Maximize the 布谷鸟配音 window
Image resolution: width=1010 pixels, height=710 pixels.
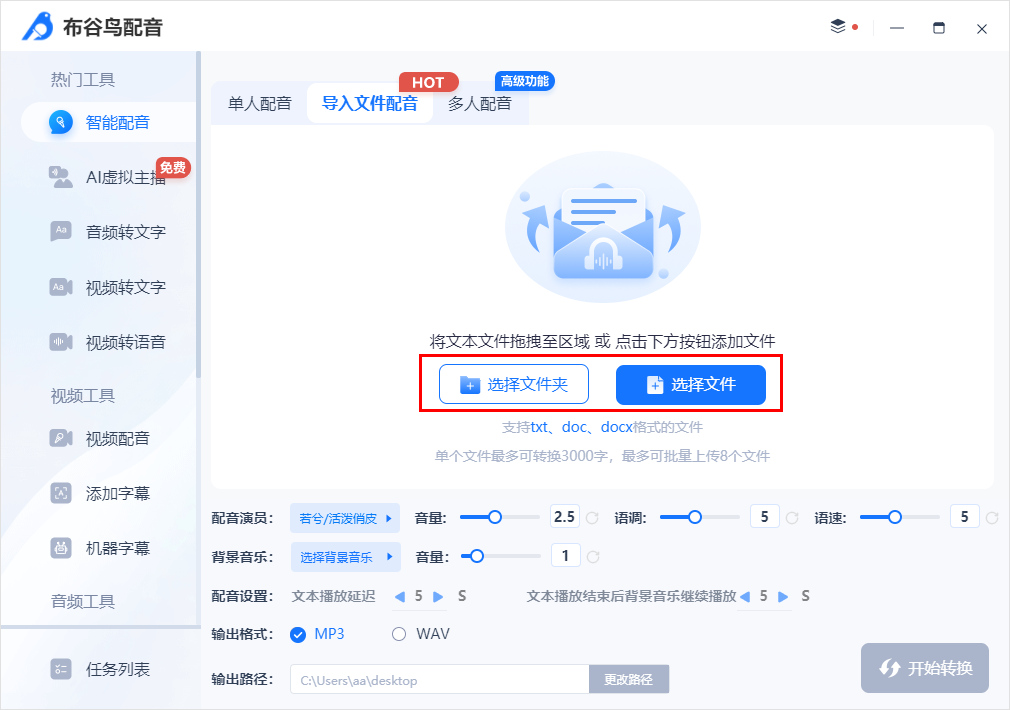(939, 28)
